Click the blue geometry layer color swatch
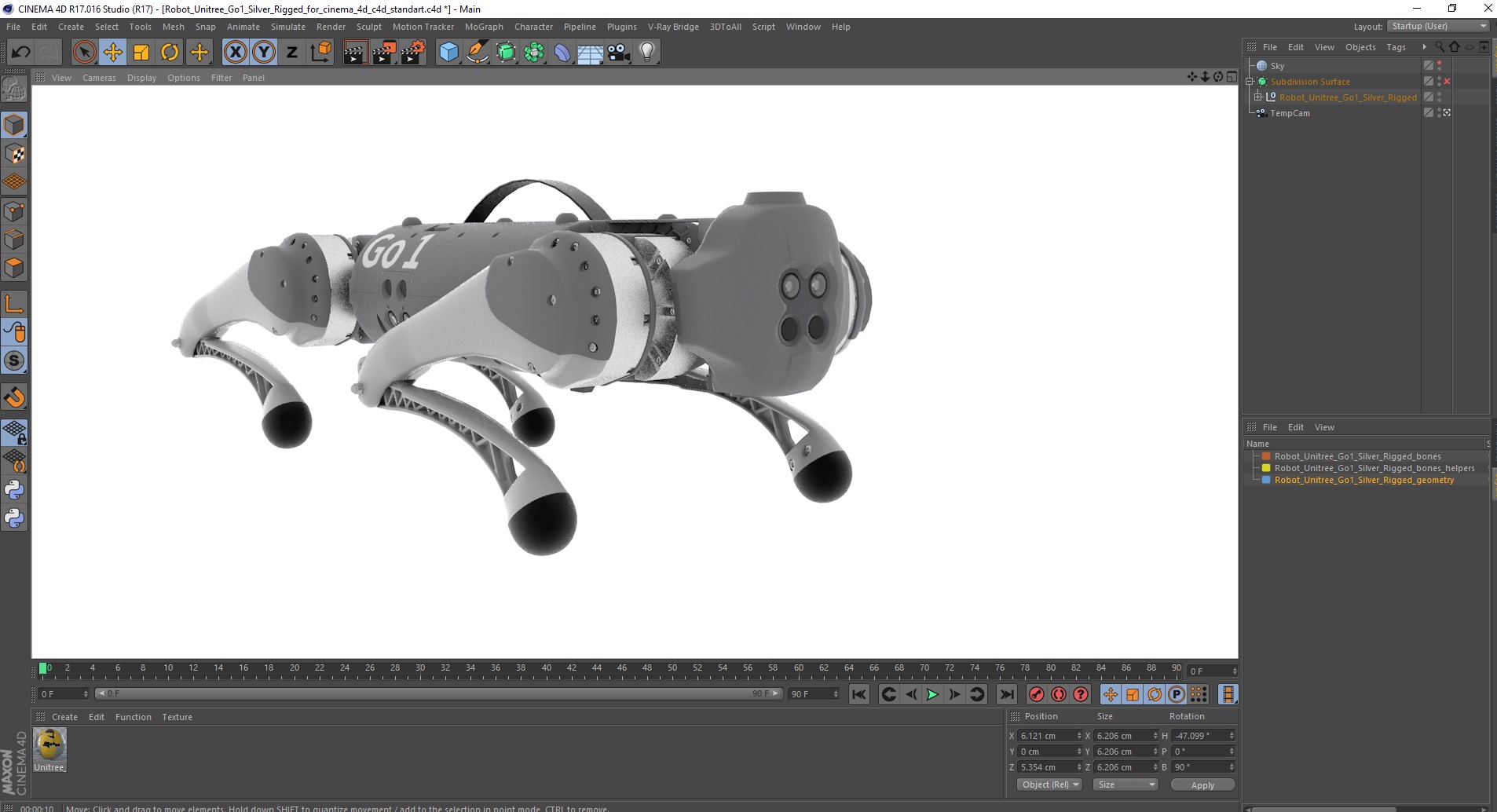This screenshot has width=1497, height=812. [1266, 480]
